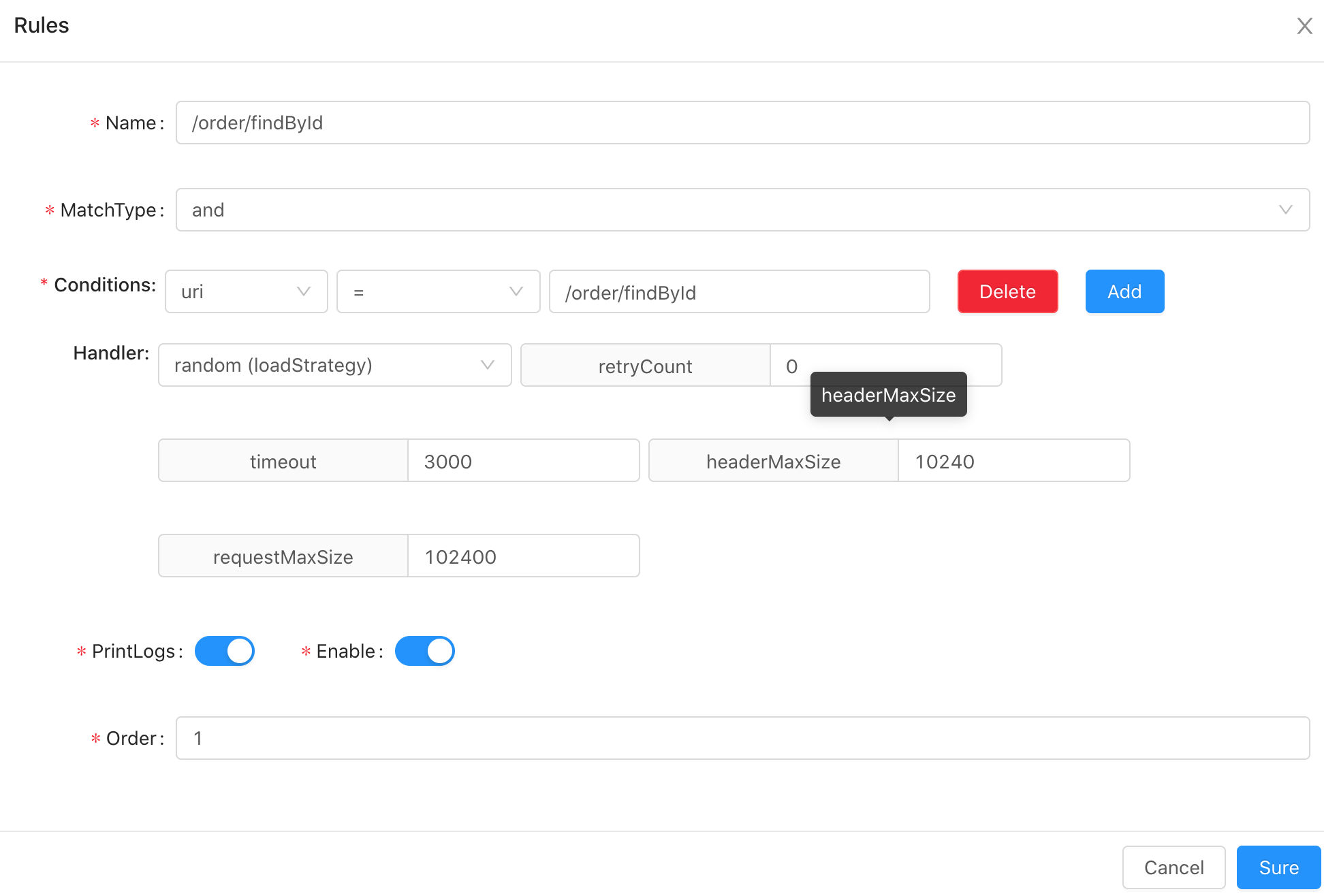The height and width of the screenshot is (896, 1324).
Task: Click the Order input field
Action: [742, 738]
